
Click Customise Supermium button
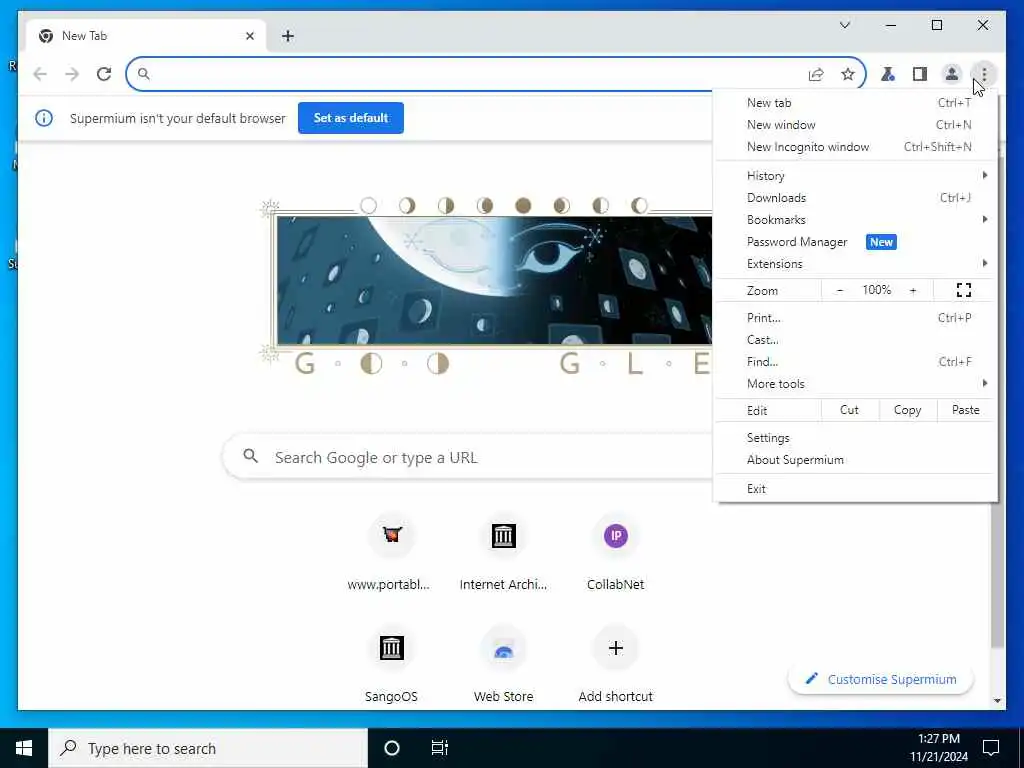coord(881,679)
